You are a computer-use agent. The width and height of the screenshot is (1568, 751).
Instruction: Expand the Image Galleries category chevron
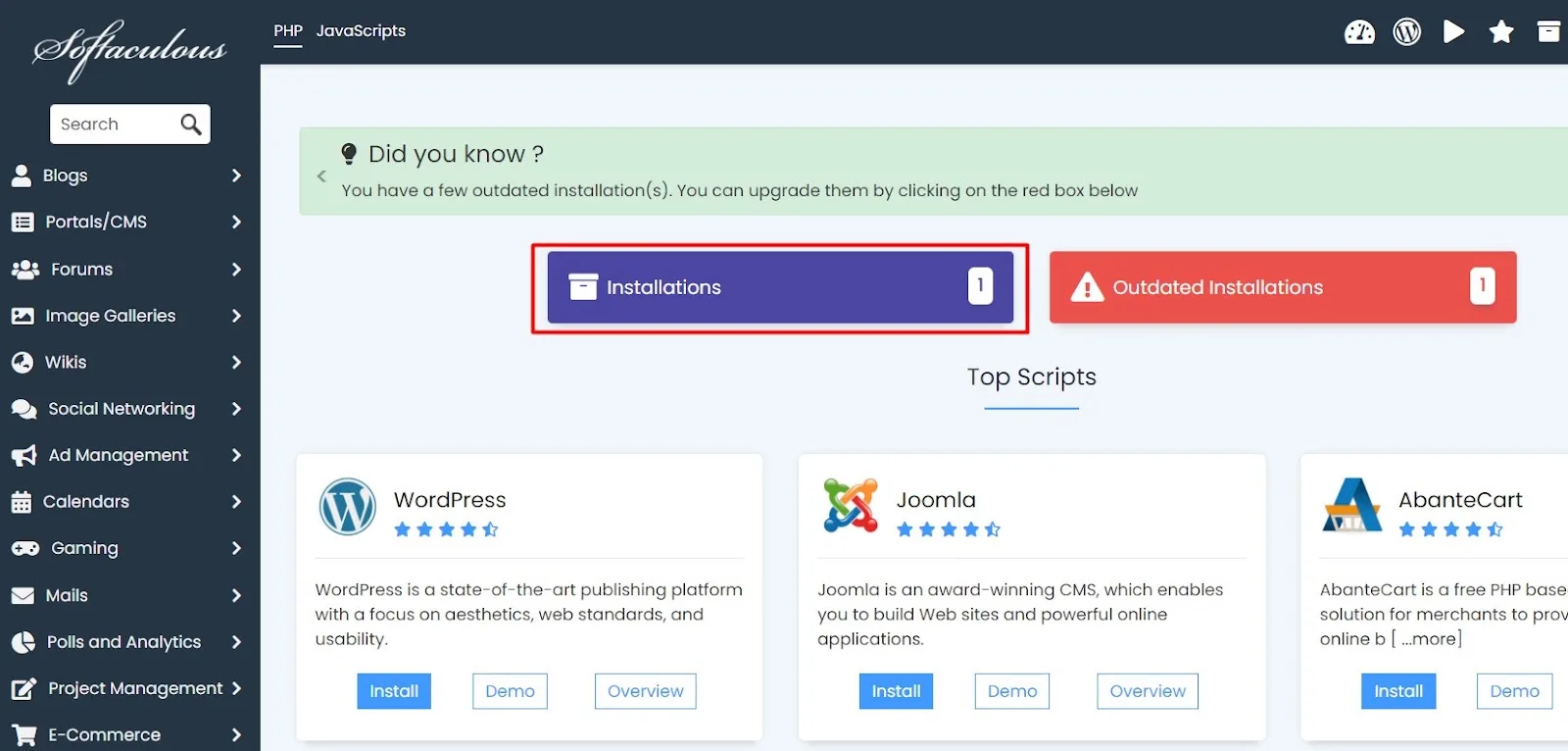click(x=236, y=316)
